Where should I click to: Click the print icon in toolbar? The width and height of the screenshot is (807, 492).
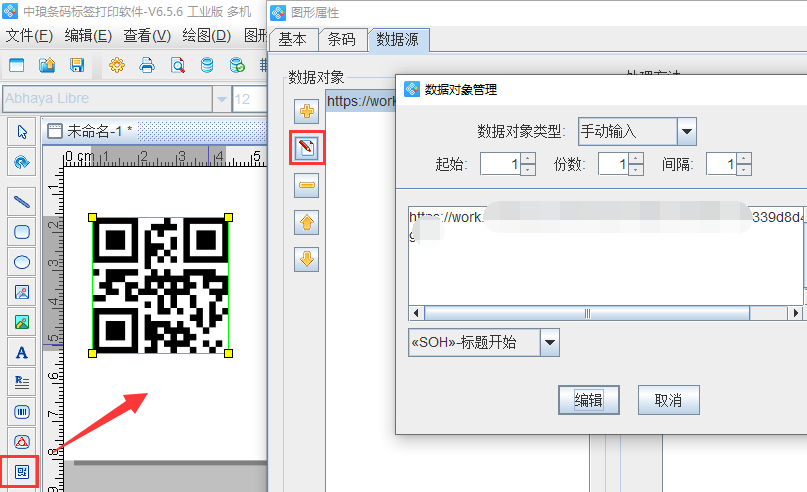[147, 65]
